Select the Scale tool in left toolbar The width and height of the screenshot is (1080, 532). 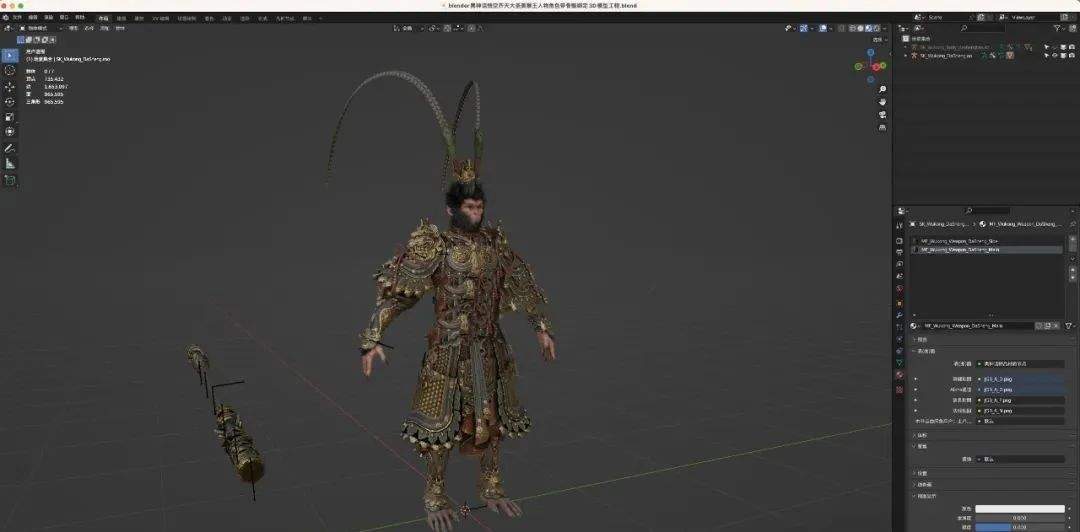[10, 117]
